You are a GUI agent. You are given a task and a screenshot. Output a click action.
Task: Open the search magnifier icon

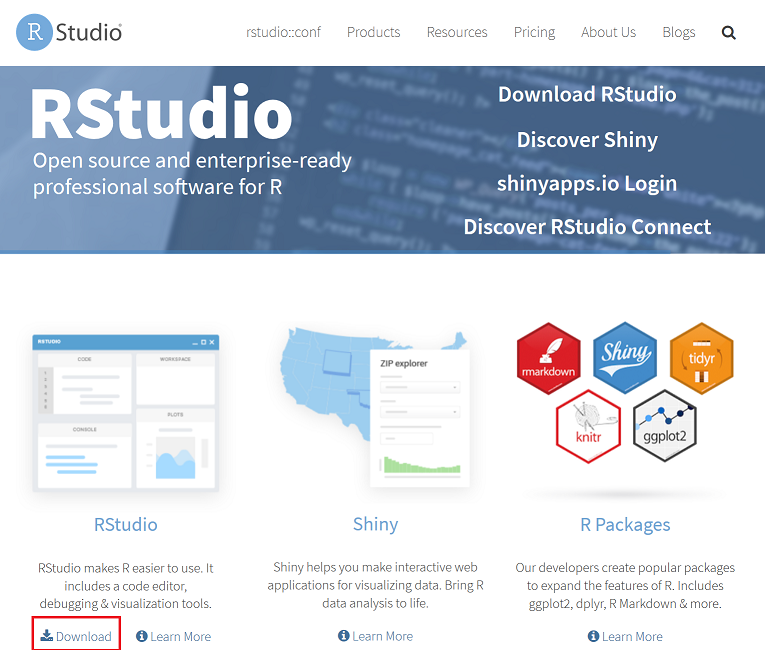click(x=728, y=33)
